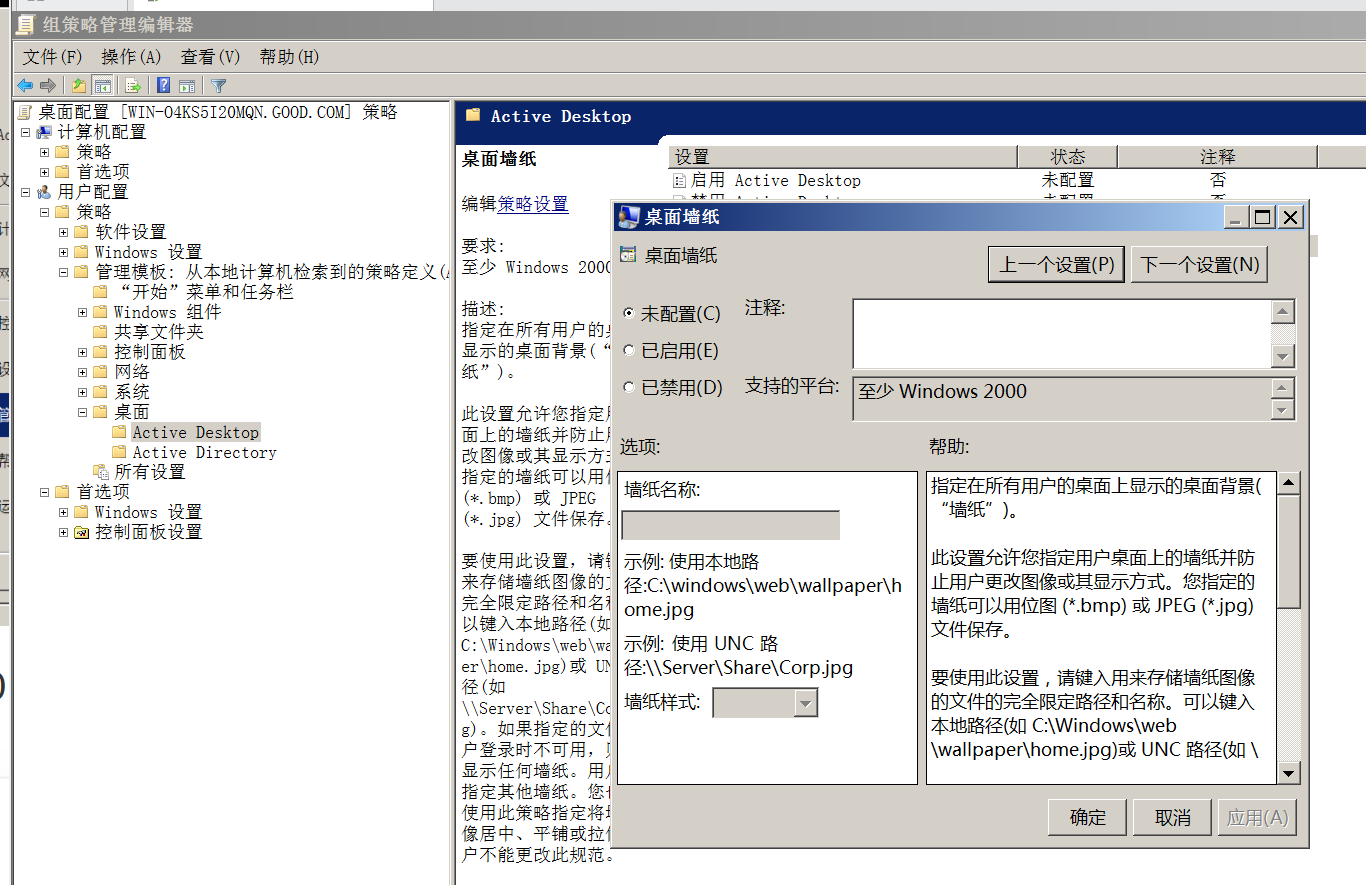Click the Back arrow toolbar icon

(25, 86)
